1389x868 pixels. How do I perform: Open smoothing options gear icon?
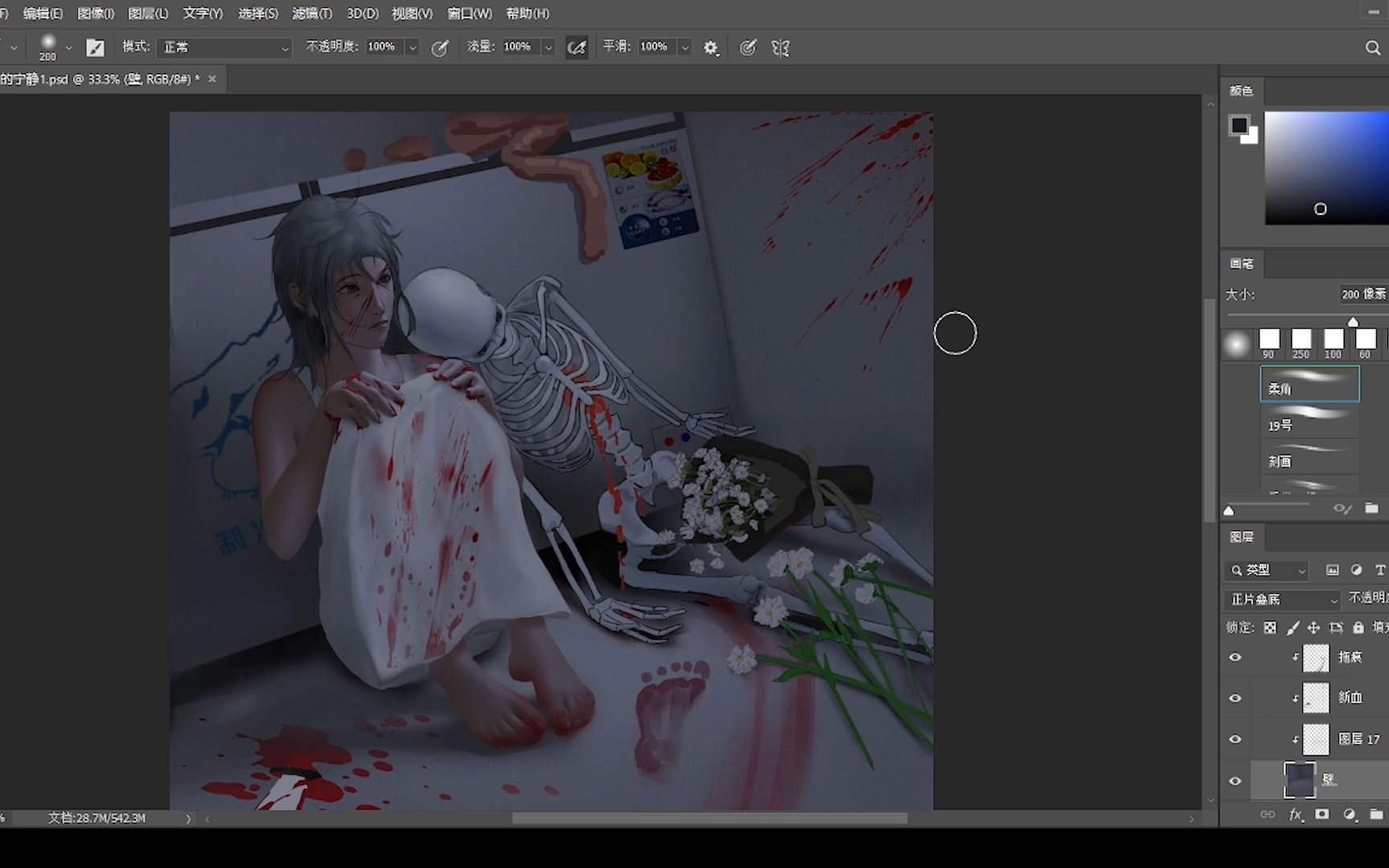[711, 48]
